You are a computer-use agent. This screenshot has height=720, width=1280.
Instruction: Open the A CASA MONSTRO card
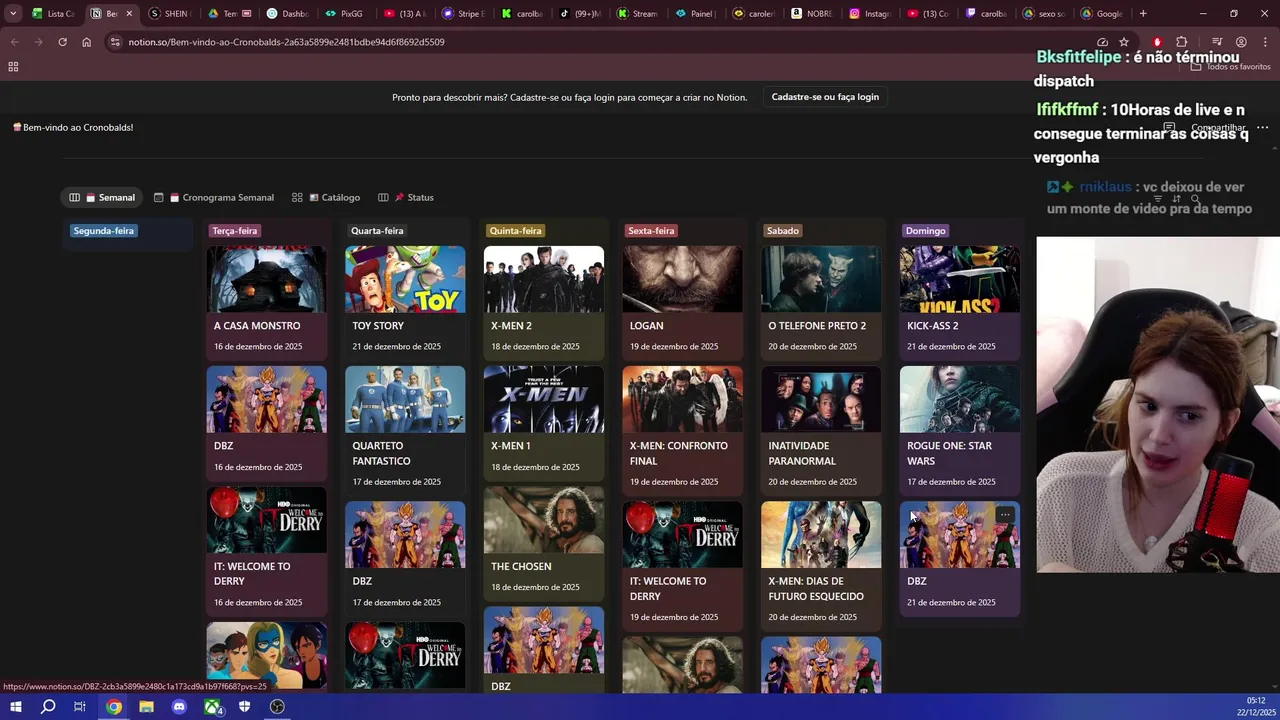coord(266,303)
